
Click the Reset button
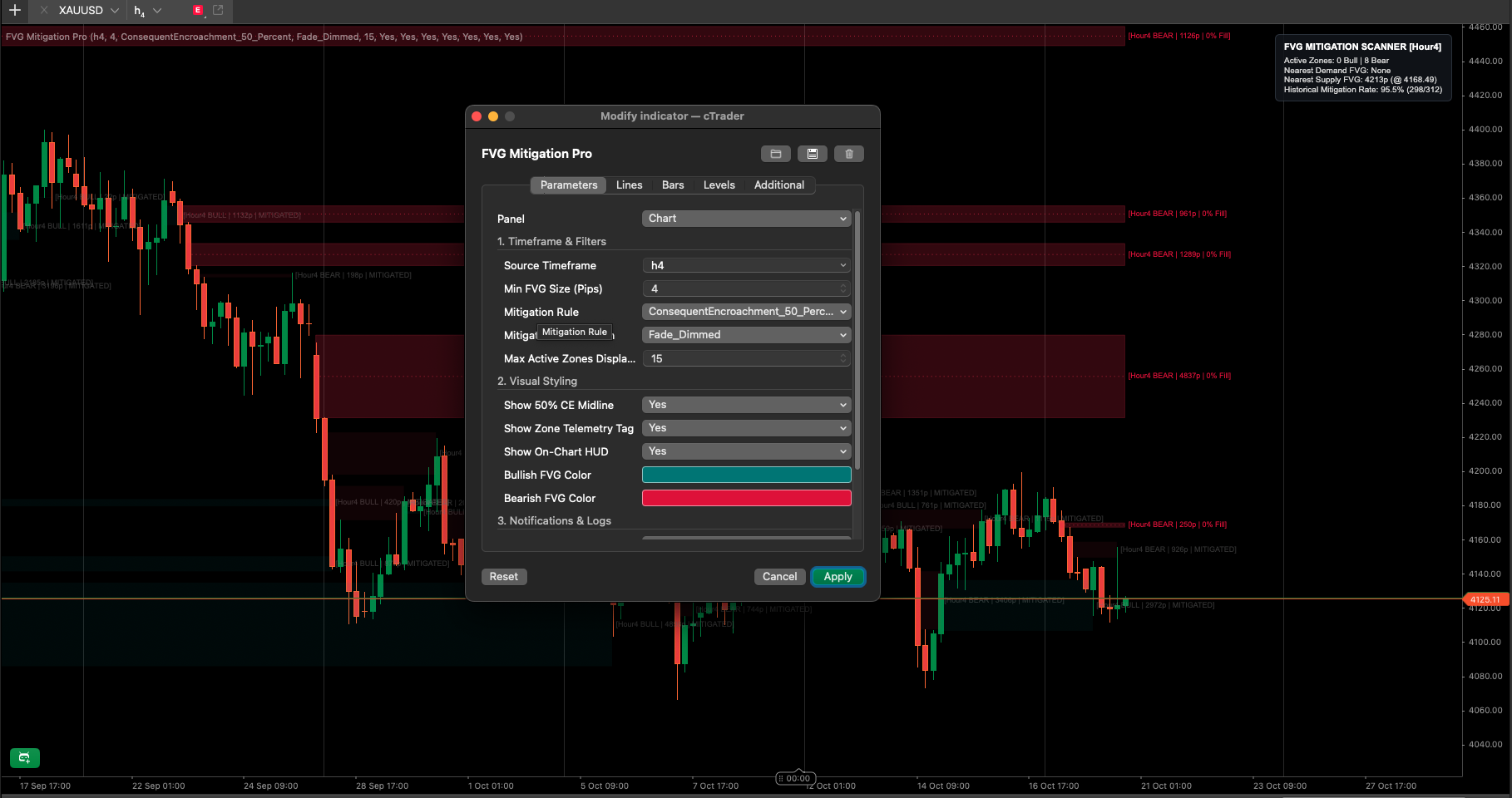[503, 577]
